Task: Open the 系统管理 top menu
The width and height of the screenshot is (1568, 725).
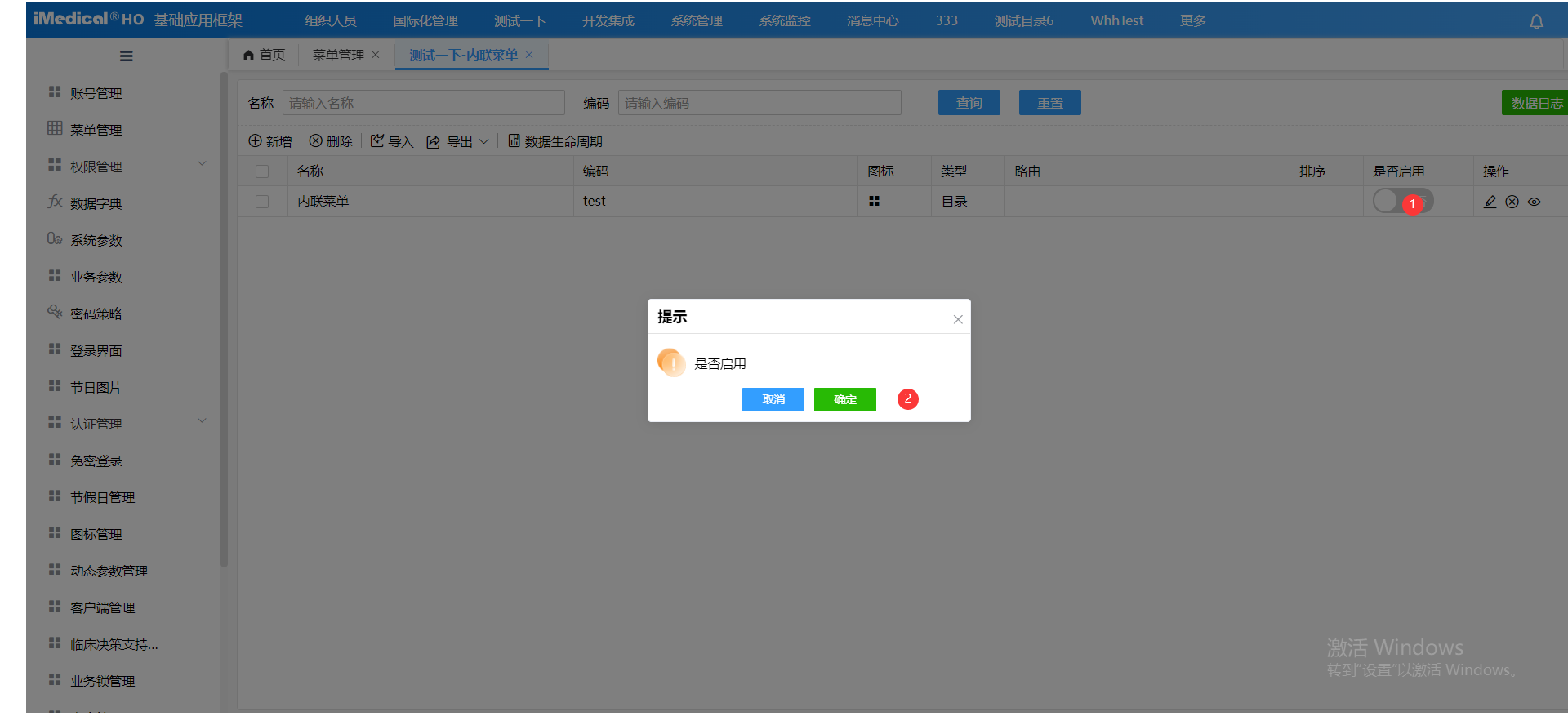Action: click(x=696, y=20)
